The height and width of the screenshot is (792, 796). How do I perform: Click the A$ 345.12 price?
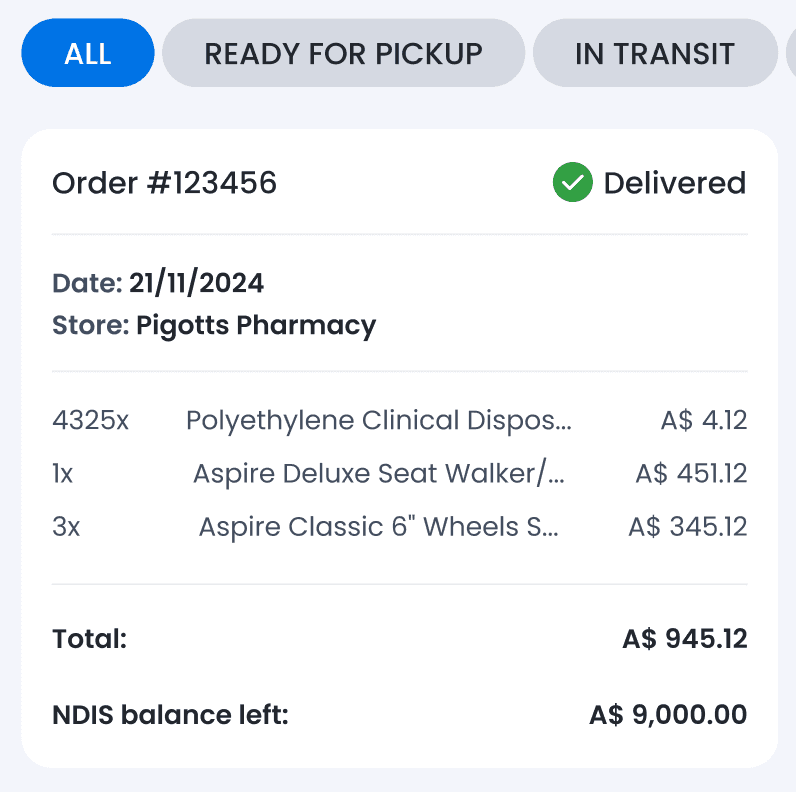tap(688, 526)
